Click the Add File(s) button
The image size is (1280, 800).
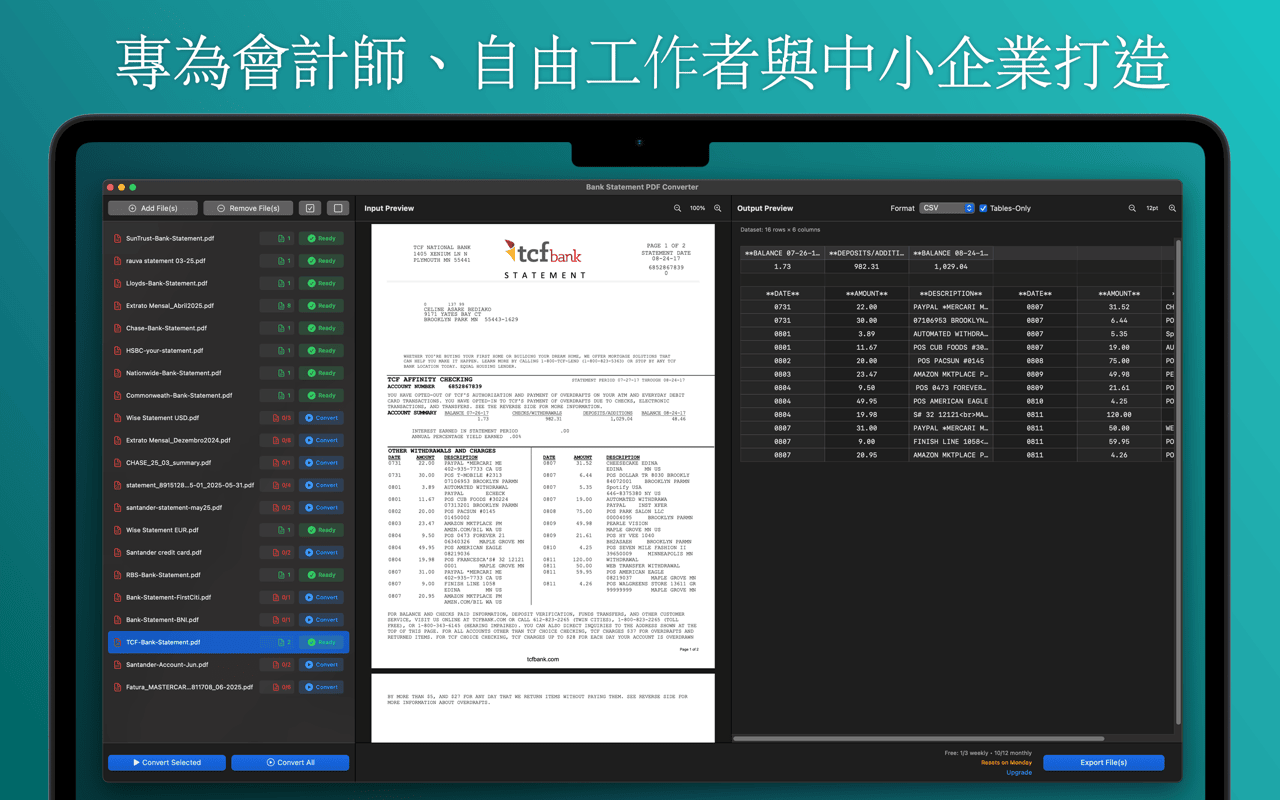pyautogui.click(x=153, y=208)
